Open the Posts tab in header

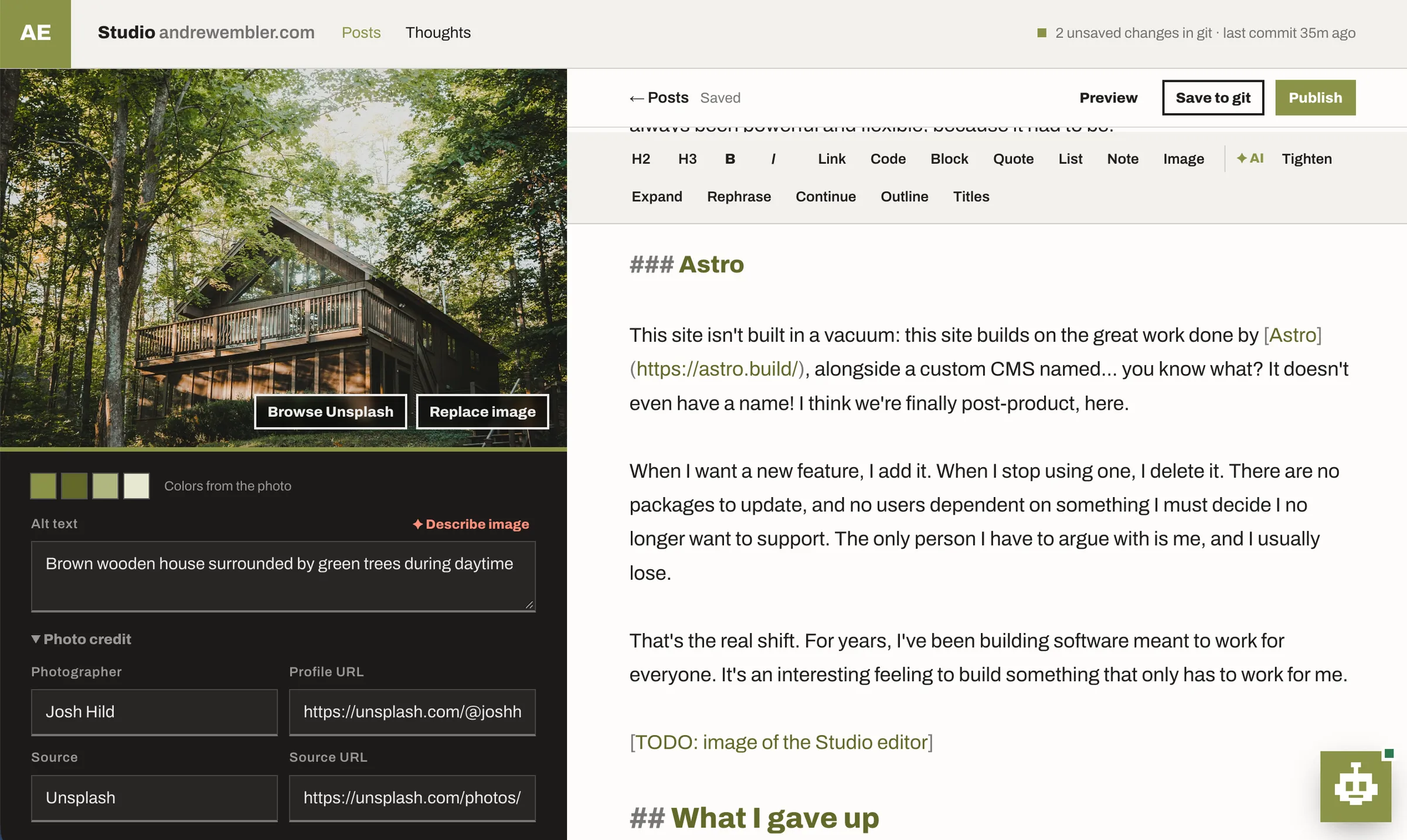pyautogui.click(x=361, y=33)
